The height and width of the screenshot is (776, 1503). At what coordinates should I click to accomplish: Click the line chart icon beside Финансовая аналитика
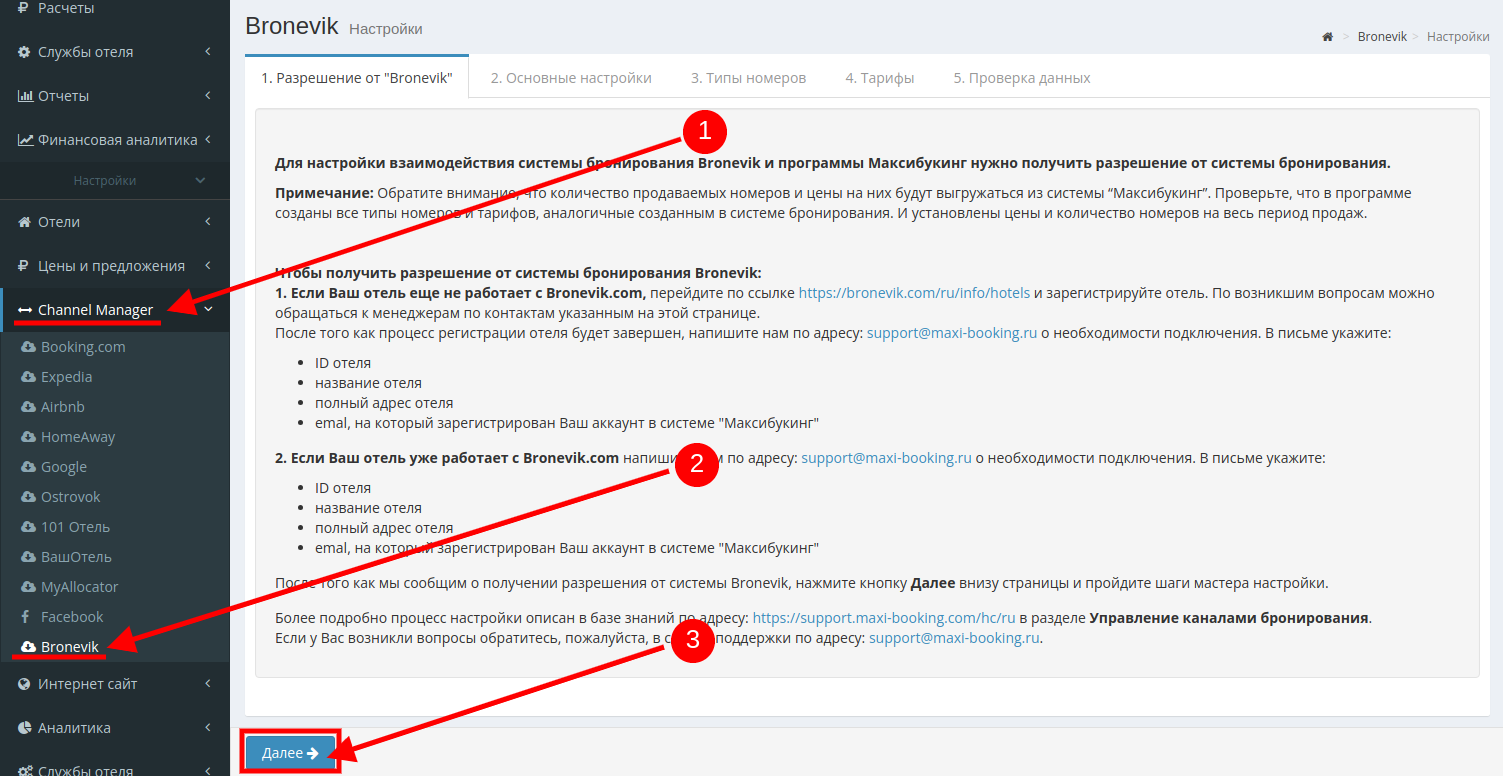26,140
